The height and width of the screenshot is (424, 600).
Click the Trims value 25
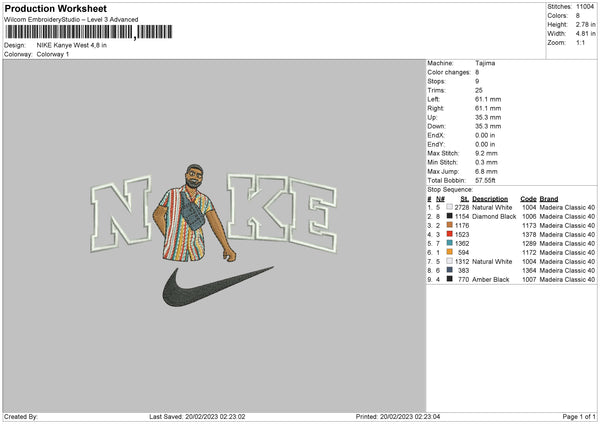click(x=479, y=90)
